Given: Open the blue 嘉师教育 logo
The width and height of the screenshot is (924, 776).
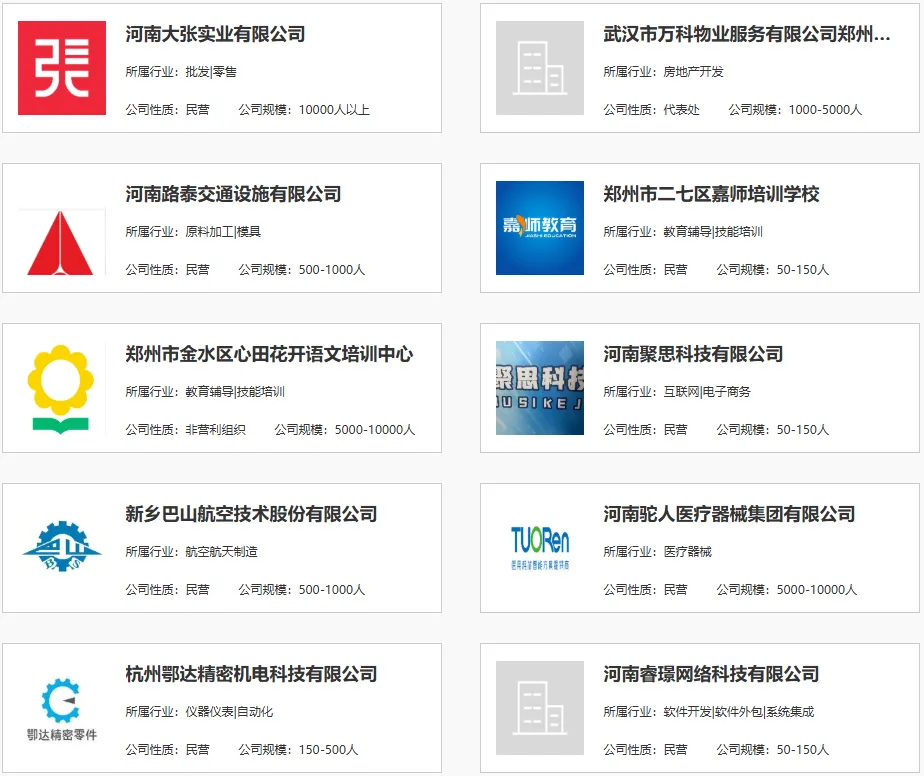Looking at the screenshot, I should (x=540, y=228).
